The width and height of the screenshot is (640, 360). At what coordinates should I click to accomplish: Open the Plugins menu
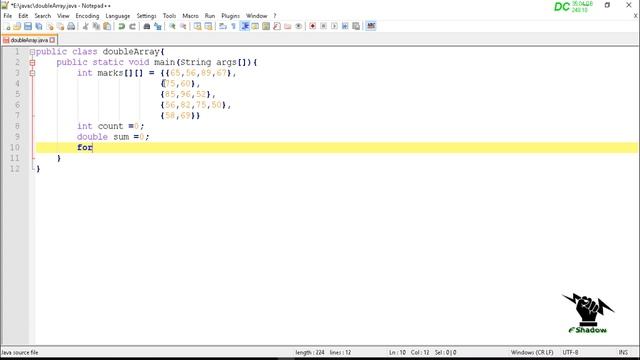pos(231,16)
